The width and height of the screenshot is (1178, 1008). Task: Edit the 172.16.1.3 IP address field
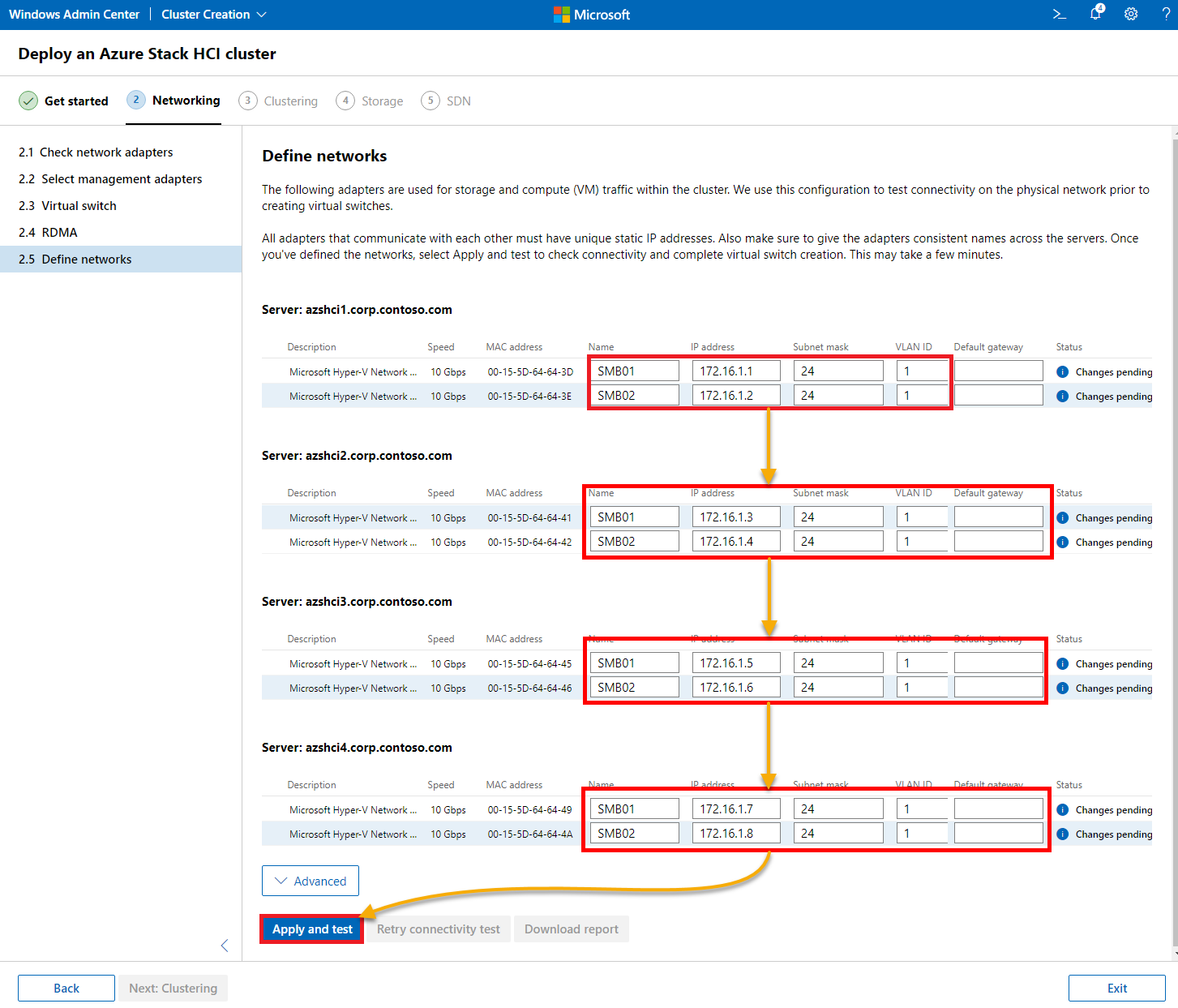point(736,517)
